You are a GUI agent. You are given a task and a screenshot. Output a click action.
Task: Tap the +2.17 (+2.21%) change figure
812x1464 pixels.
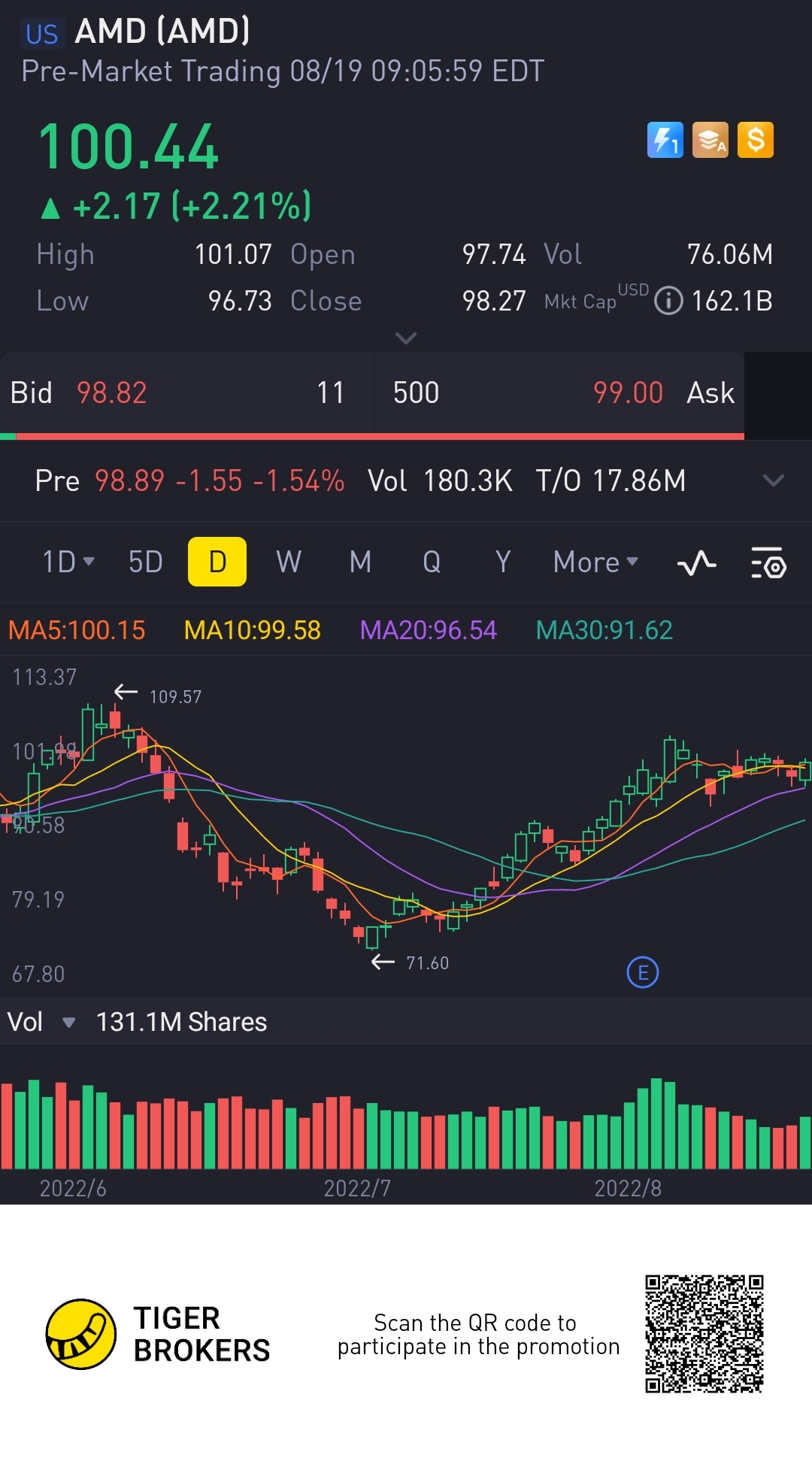tap(192, 206)
